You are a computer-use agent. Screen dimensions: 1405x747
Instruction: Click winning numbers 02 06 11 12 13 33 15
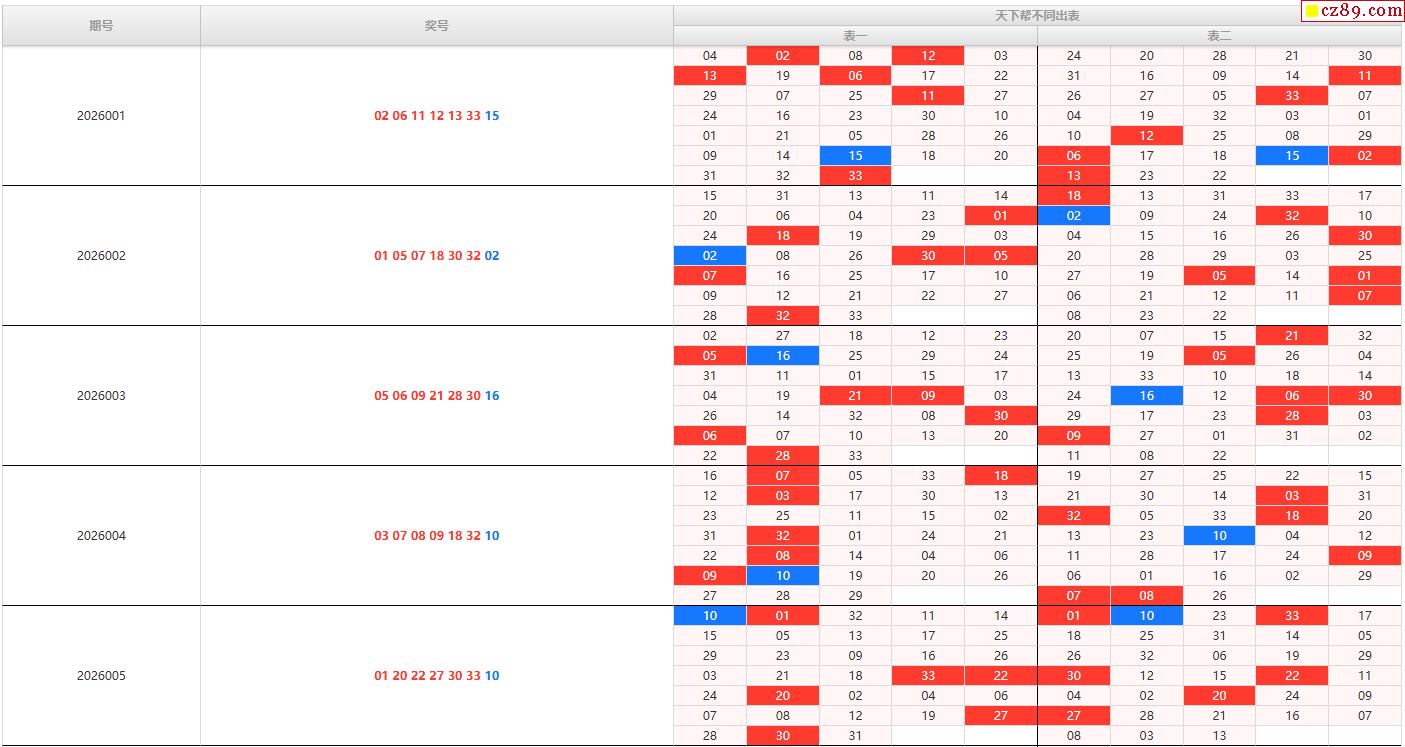pos(436,116)
